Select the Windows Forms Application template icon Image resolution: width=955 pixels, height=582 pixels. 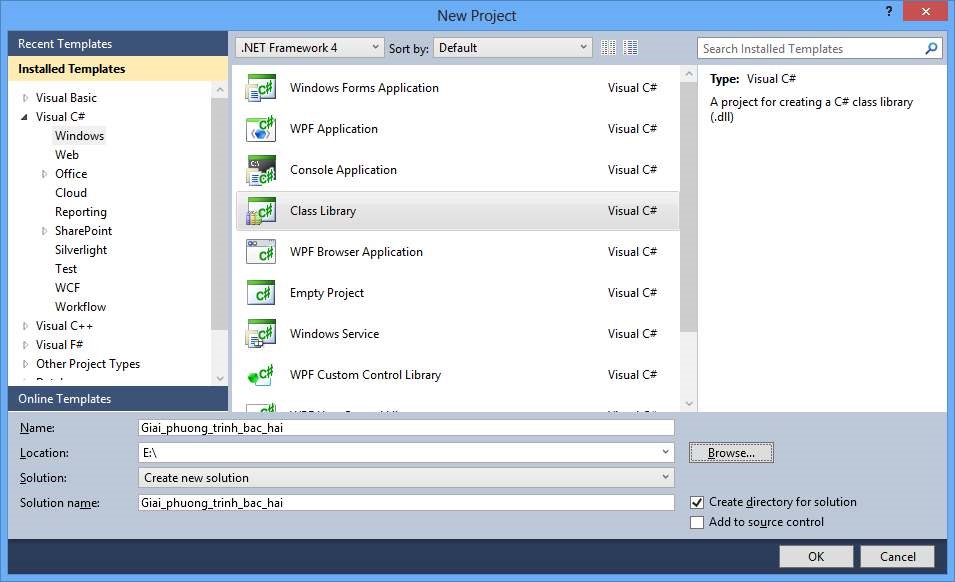coord(261,88)
